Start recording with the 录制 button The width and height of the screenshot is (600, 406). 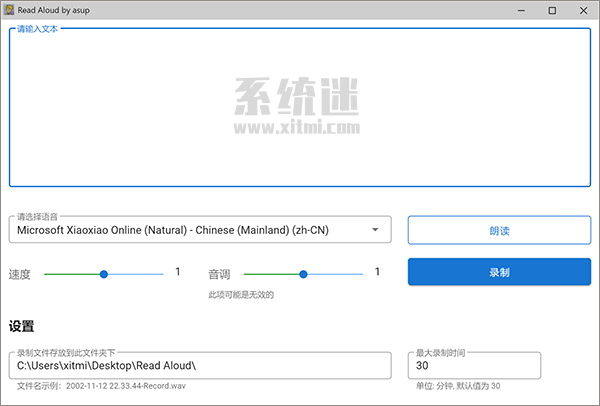coord(499,272)
